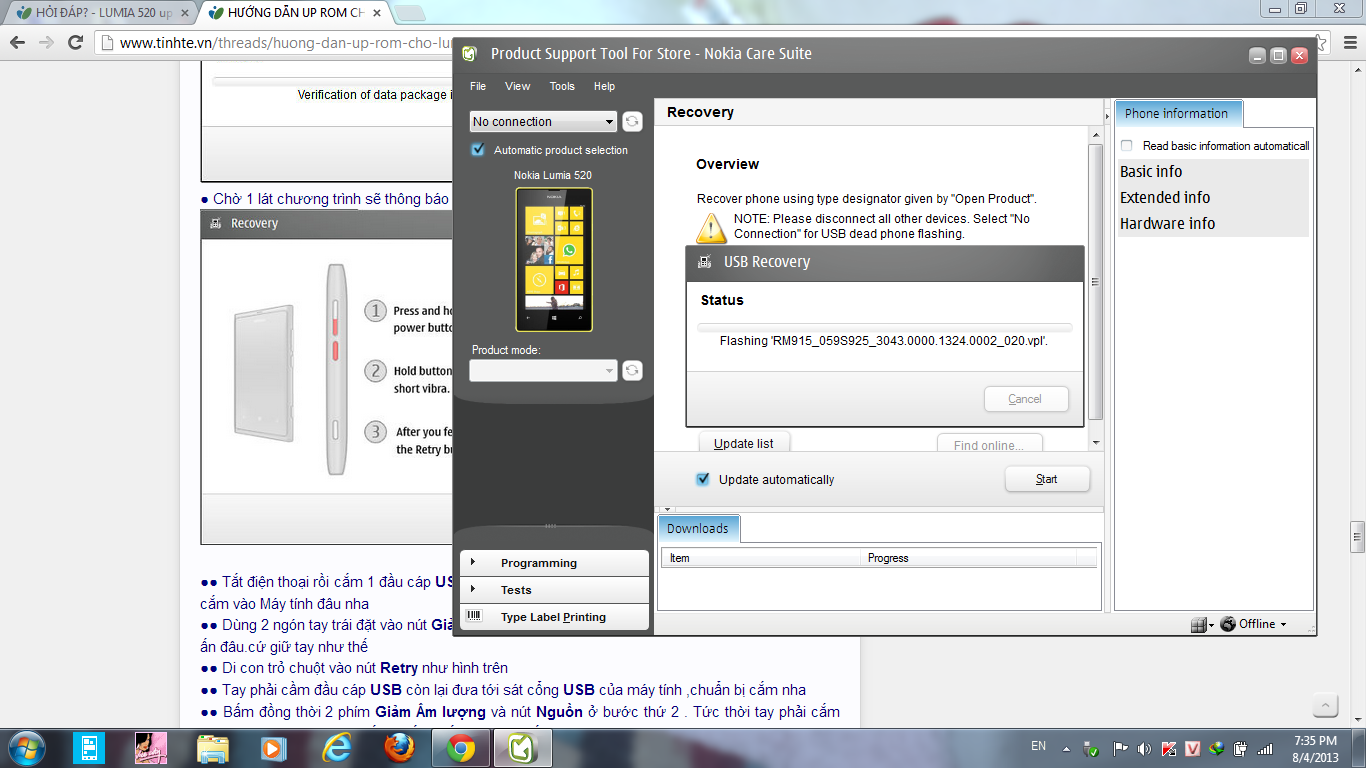Screen dimensions: 1366x768
Task: Switch to the Downloads tab
Action: 698,529
